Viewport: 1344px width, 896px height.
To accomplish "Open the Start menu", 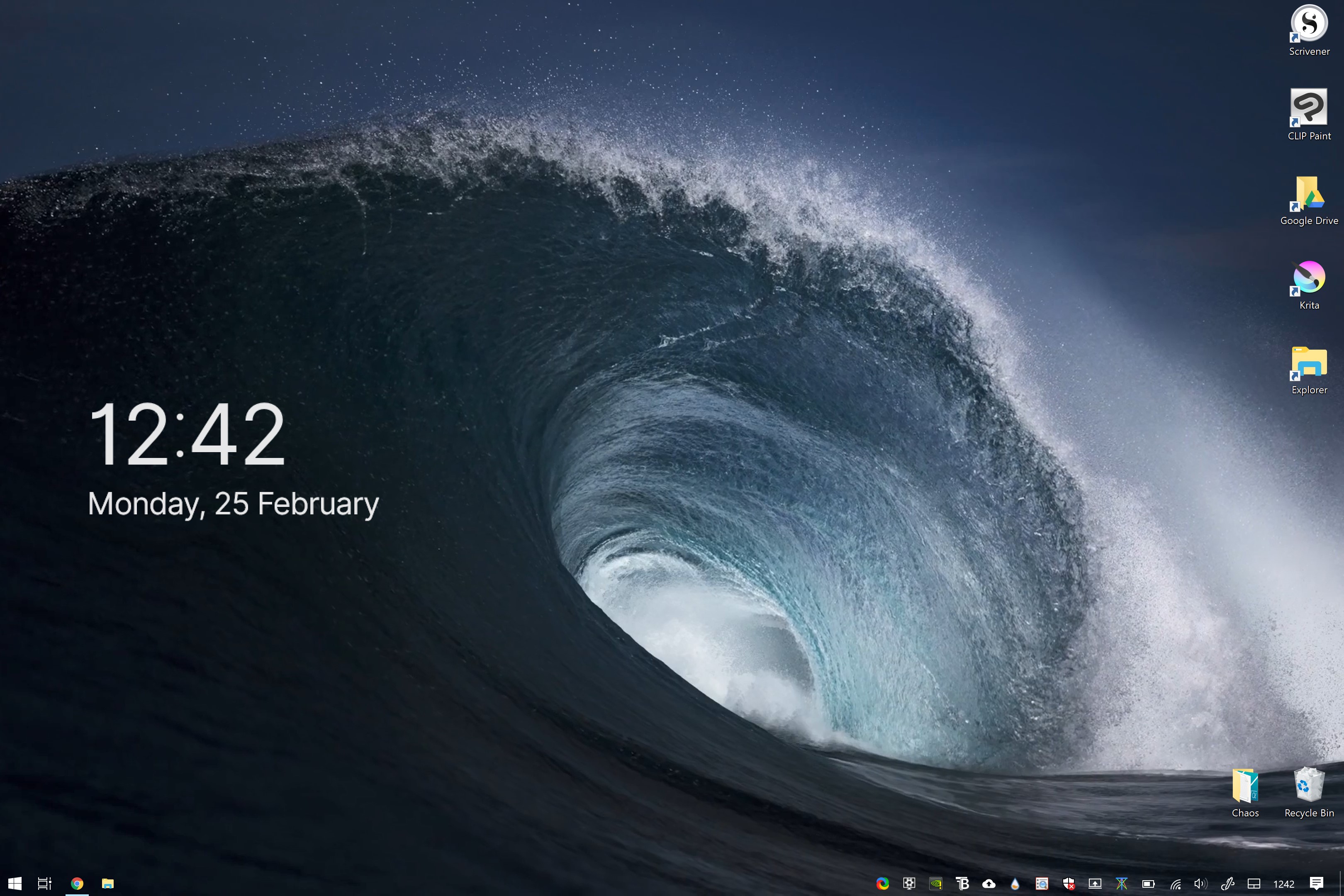I will click(x=15, y=884).
